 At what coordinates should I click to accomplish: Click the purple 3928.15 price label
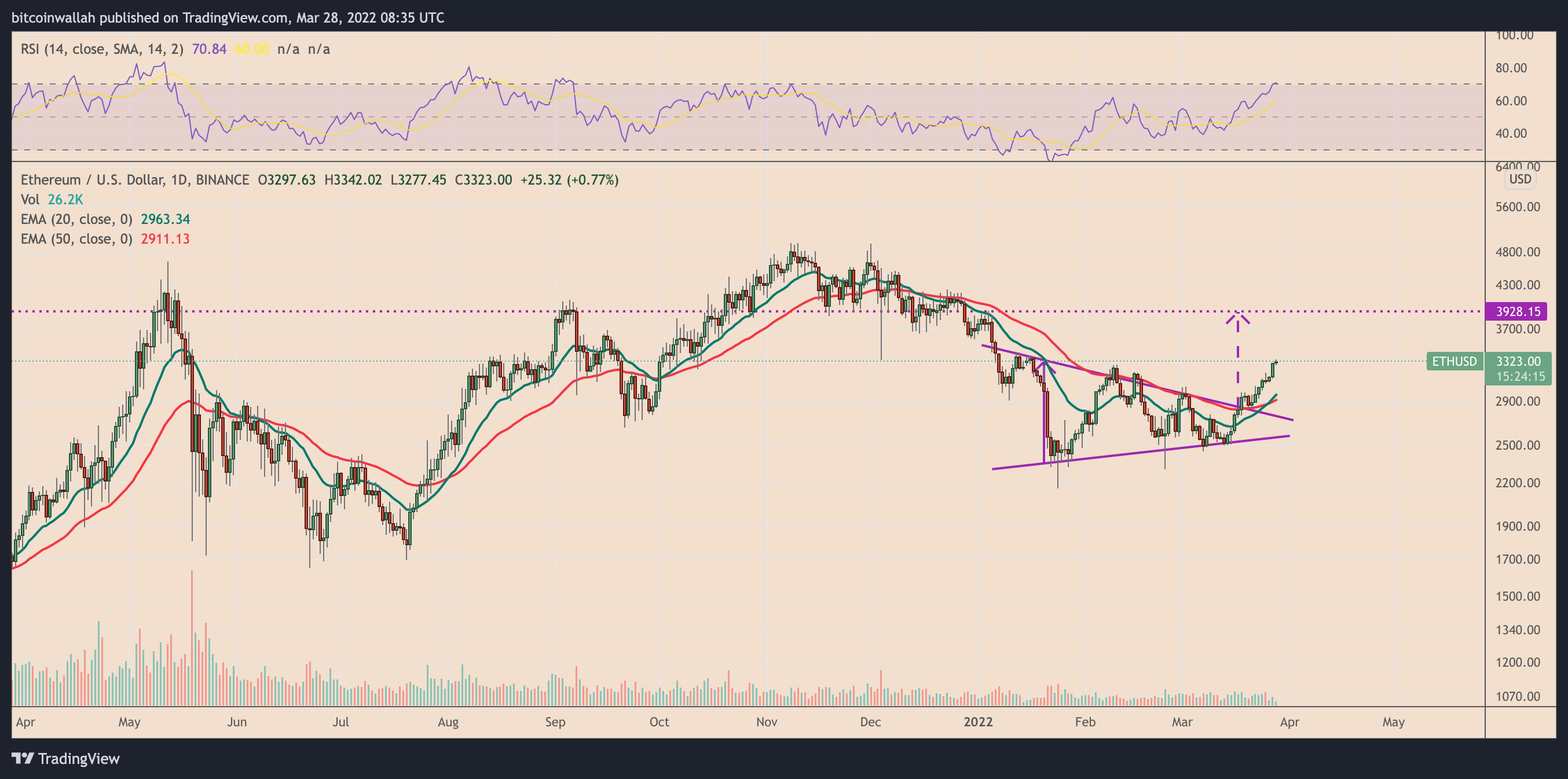point(1518,311)
